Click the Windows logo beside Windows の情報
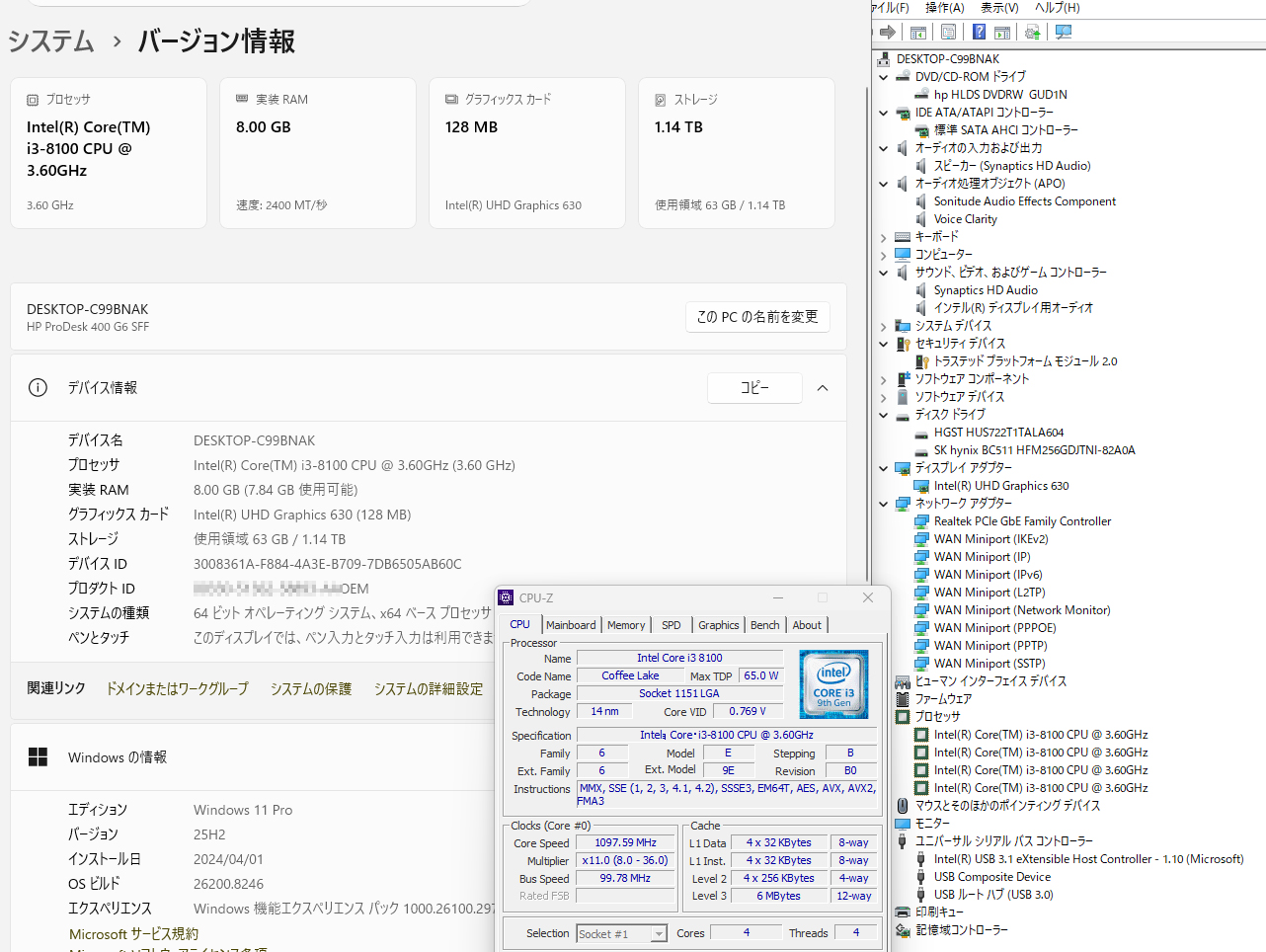This screenshot has height=952, width=1266. tap(38, 757)
